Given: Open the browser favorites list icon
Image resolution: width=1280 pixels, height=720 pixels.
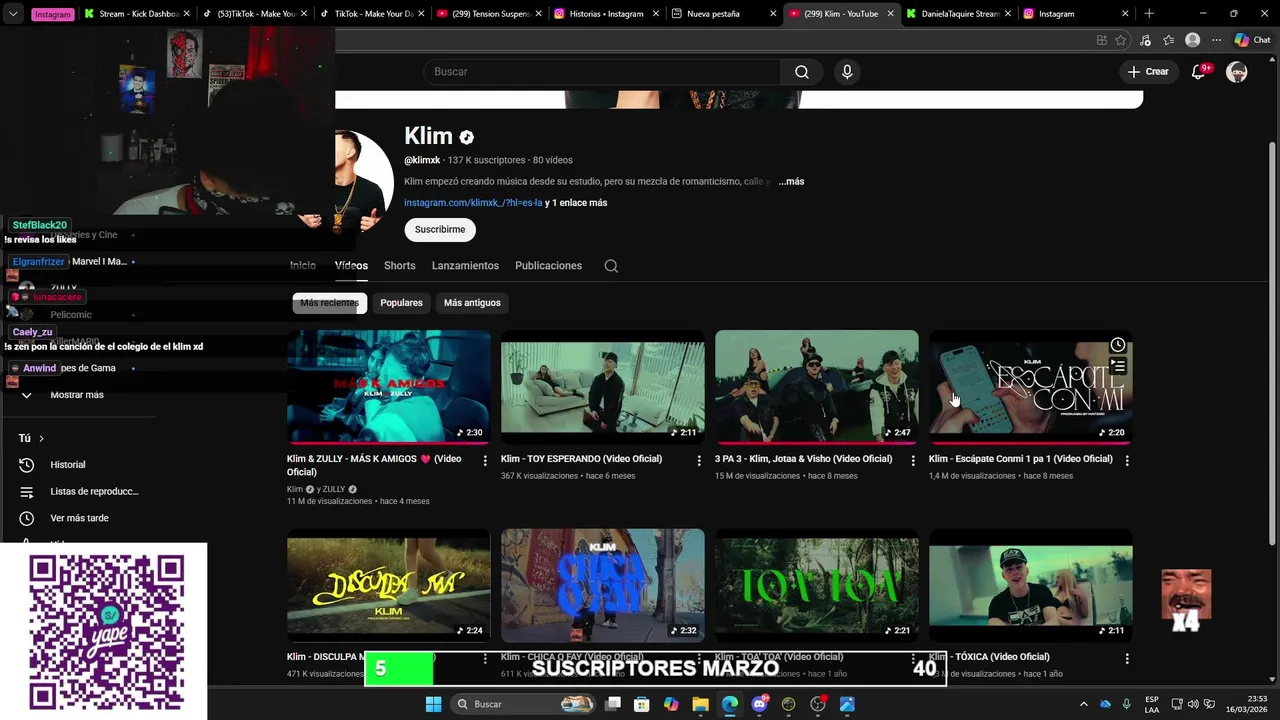Looking at the screenshot, I should coord(1168,40).
